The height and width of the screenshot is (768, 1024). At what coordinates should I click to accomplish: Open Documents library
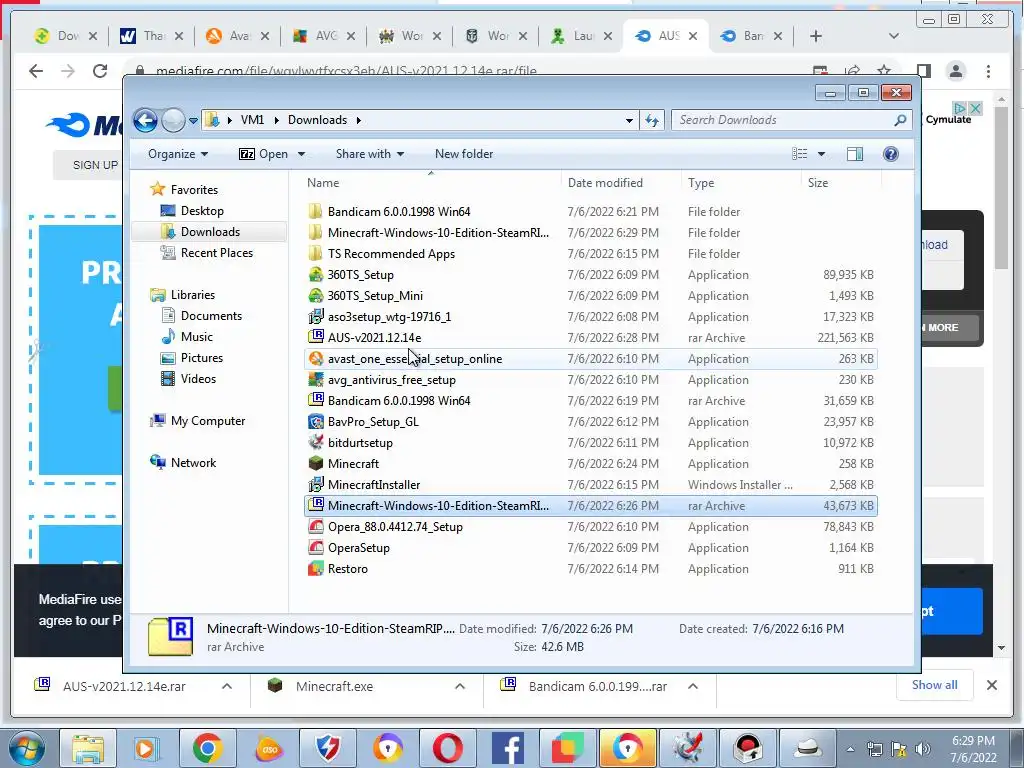pos(211,315)
